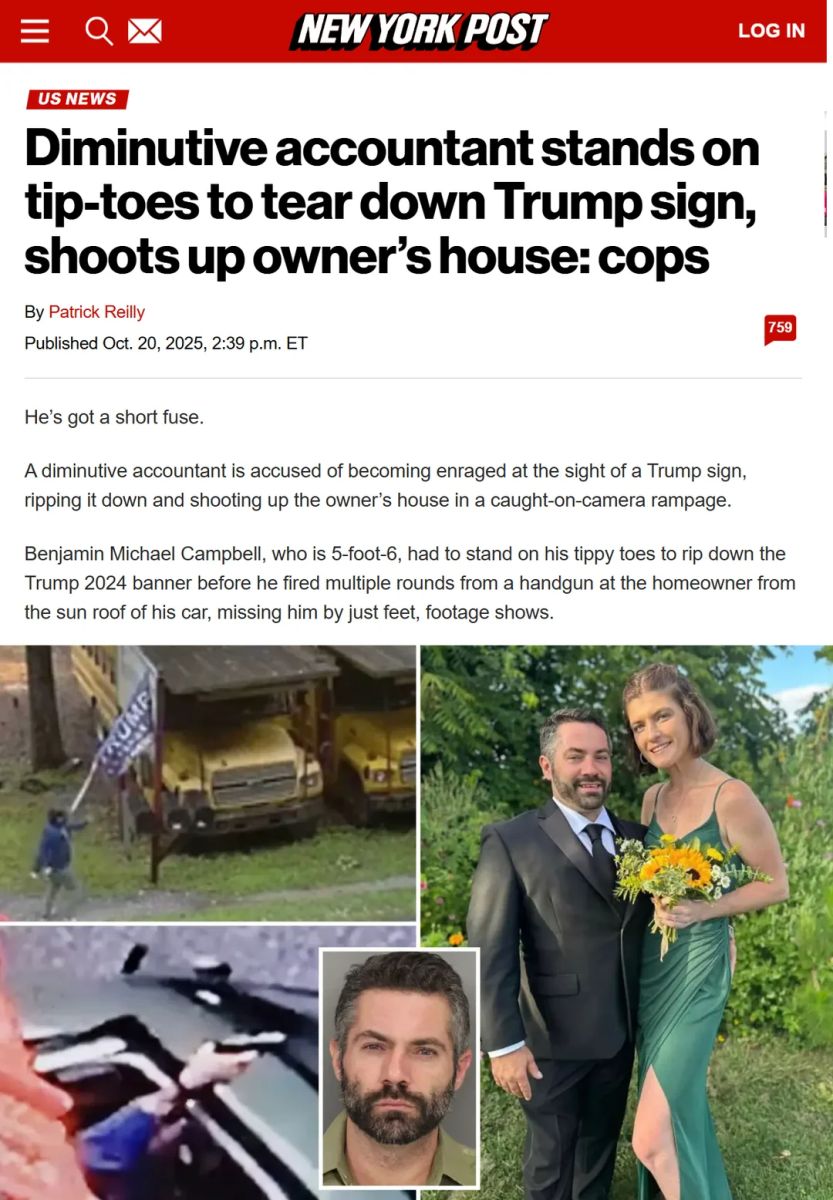The image size is (833, 1200).
Task: Open author Patrick Reilly's page
Action: [x=97, y=312]
